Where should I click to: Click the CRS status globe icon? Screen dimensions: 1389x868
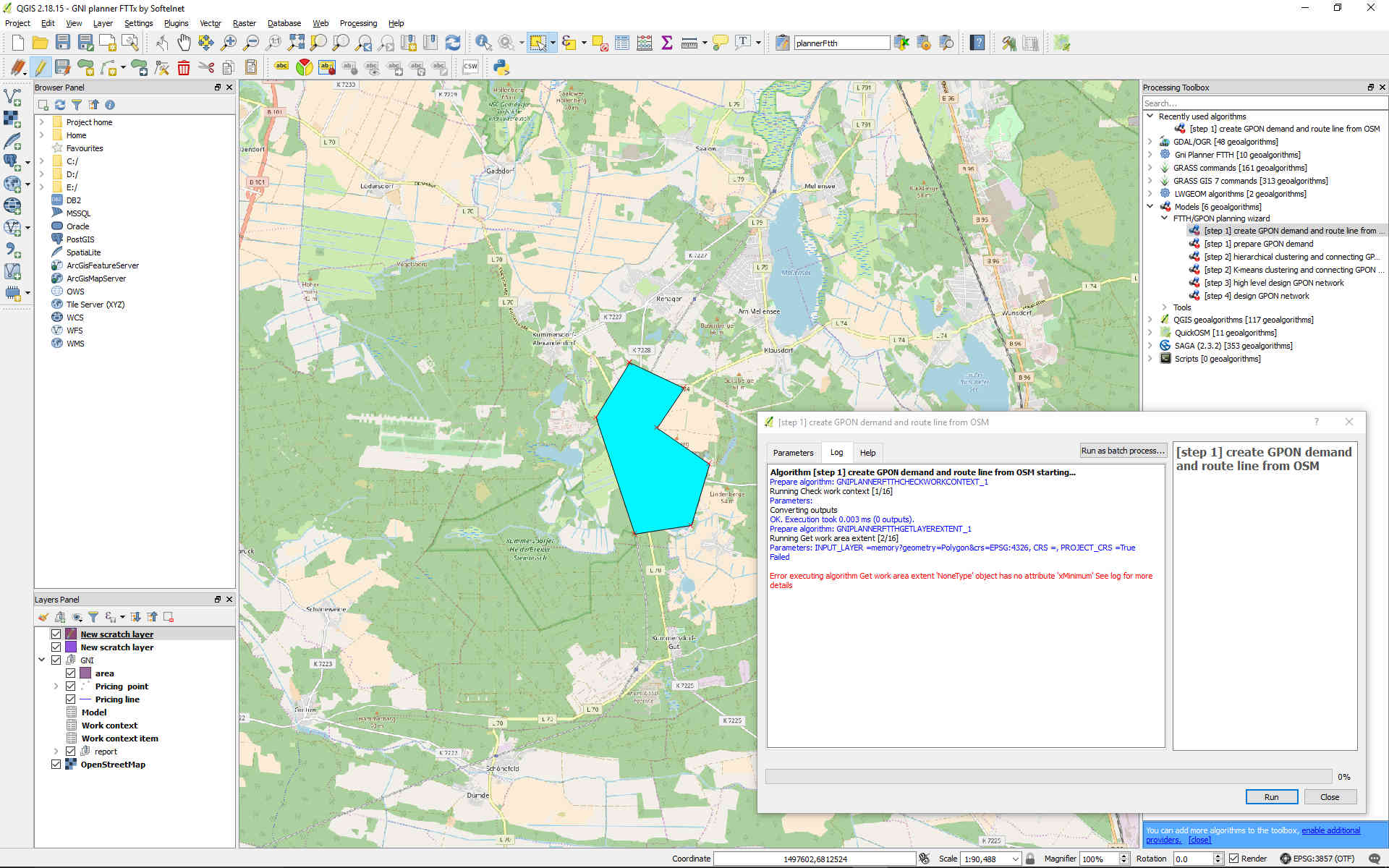click(x=1286, y=859)
